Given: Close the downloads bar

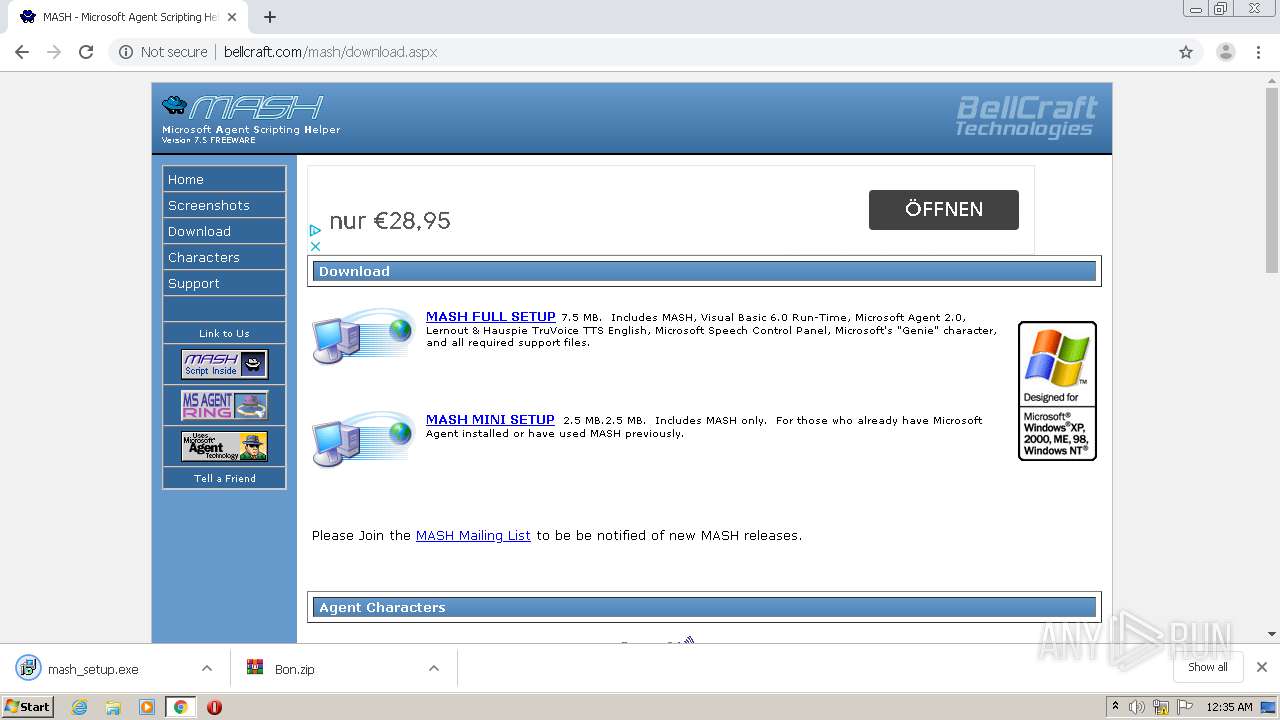Looking at the screenshot, I should (x=1262, y=667).
